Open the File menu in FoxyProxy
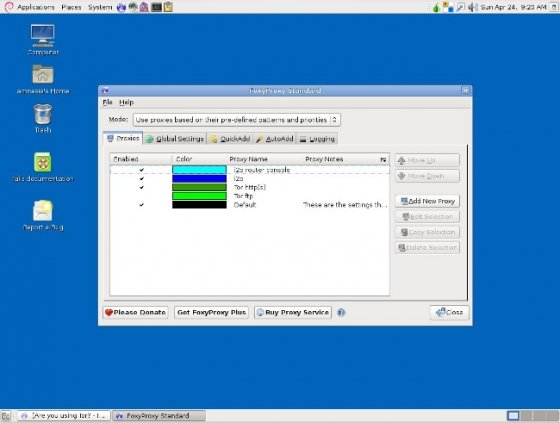The width and height of the screenshot is (560, 423). pyautogui.click(x=108, y=103)
